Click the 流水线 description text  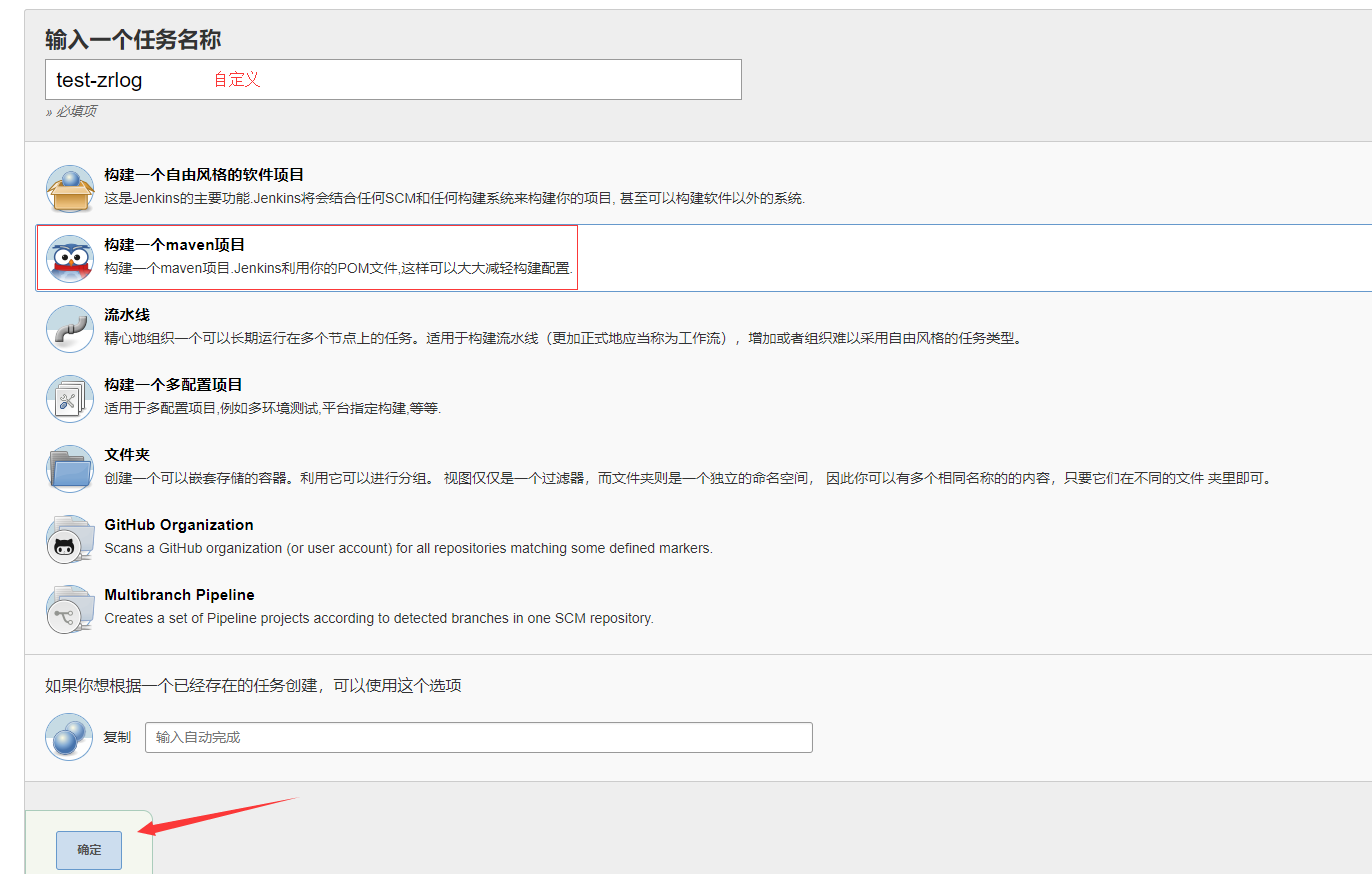pos(564,338)
